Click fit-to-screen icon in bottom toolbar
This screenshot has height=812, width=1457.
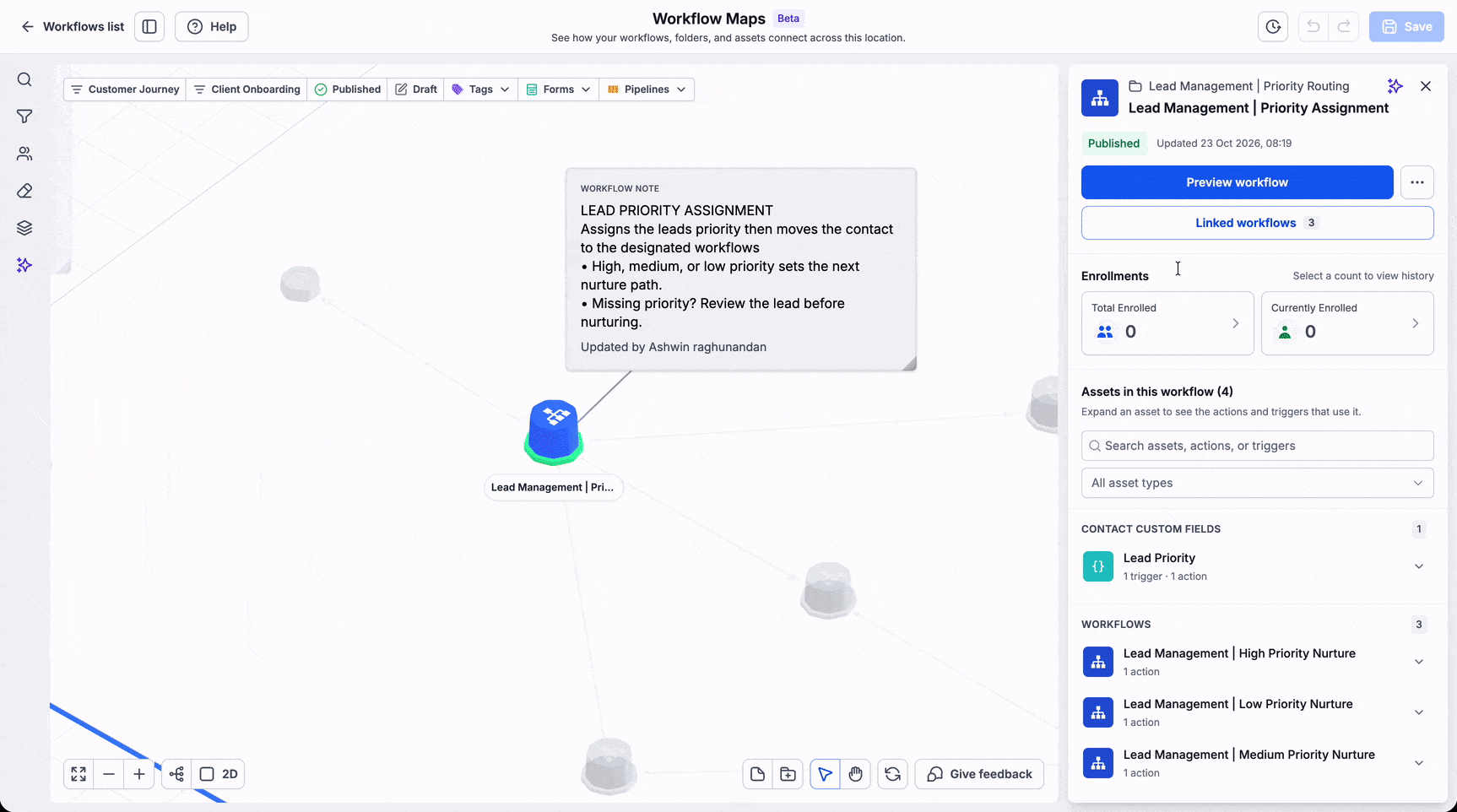coord(79,774)
